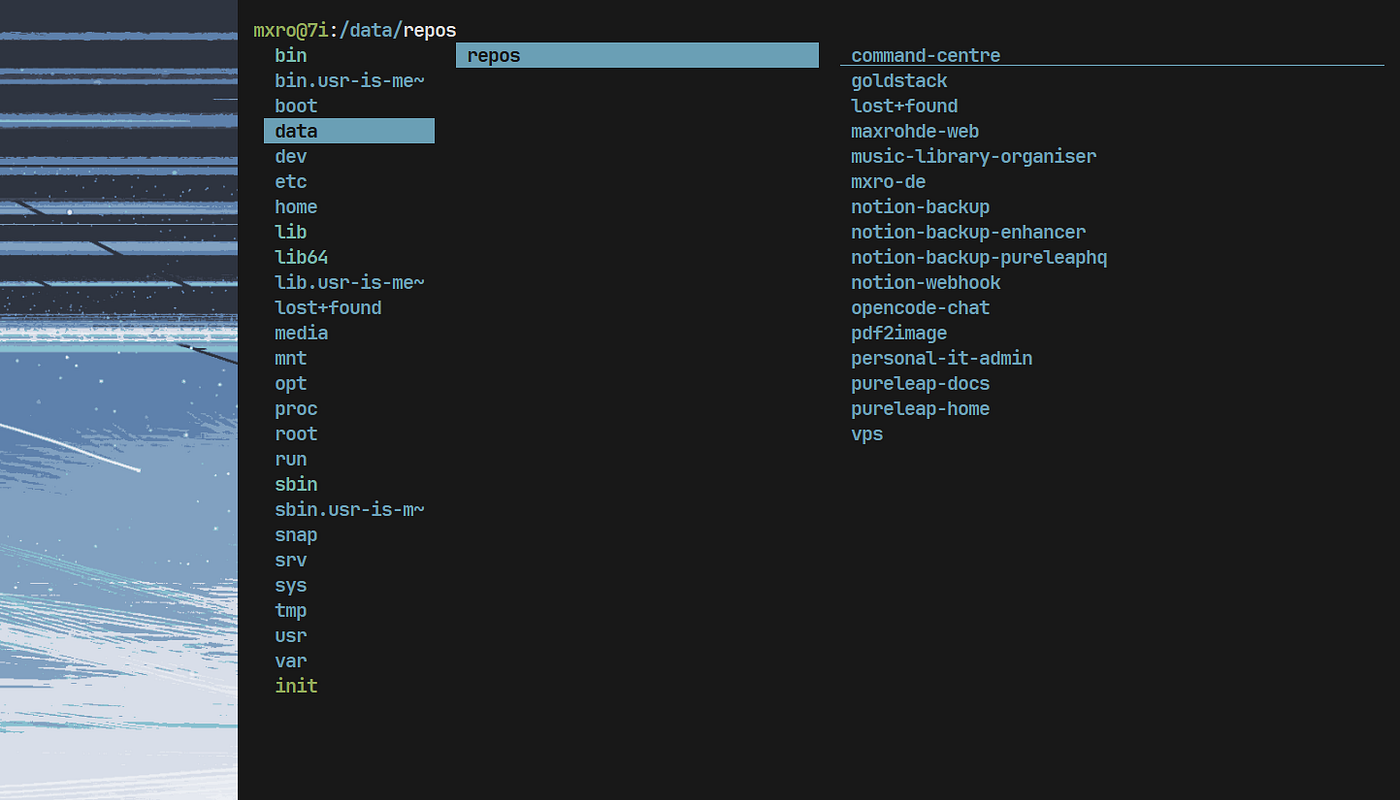
Task: Select the 'snap' directory entry
Action: click(x=296, y=535)
